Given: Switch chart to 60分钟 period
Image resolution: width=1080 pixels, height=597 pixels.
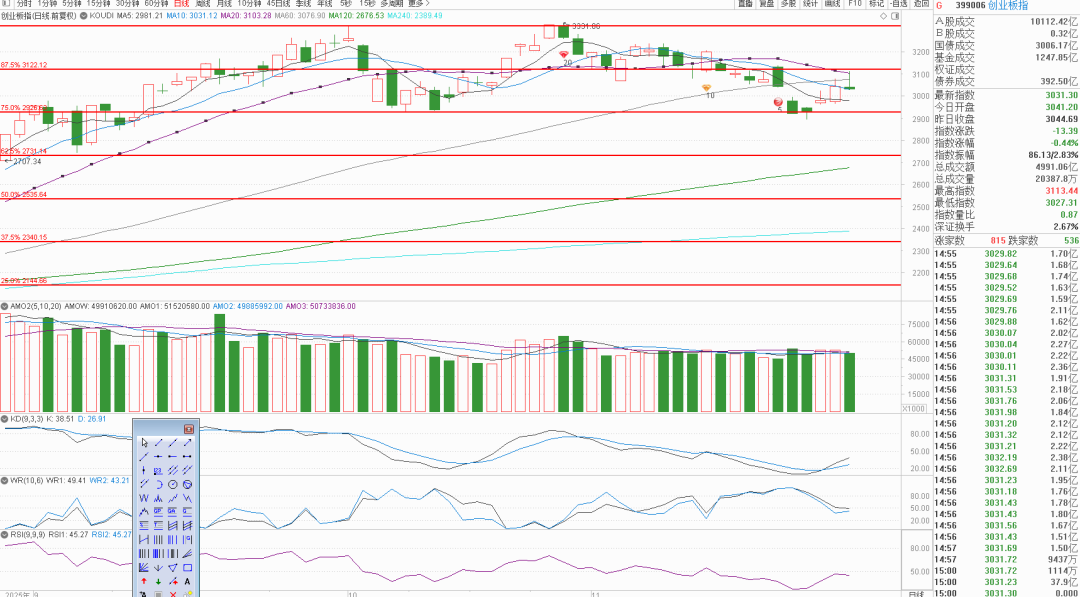Looking at the screenshot, I should (156, 3).
